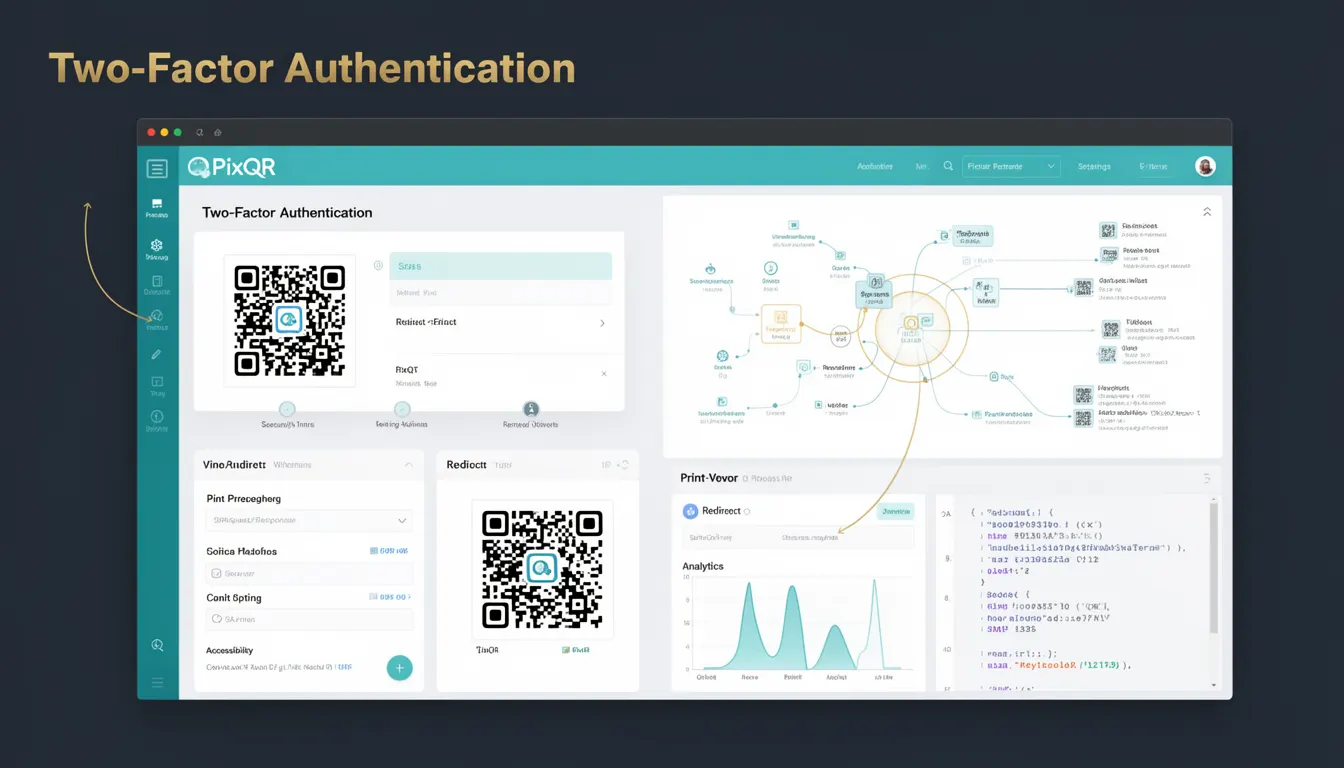Click the round teal plus button
This screenshot has height=768, width=1344.
399,668
